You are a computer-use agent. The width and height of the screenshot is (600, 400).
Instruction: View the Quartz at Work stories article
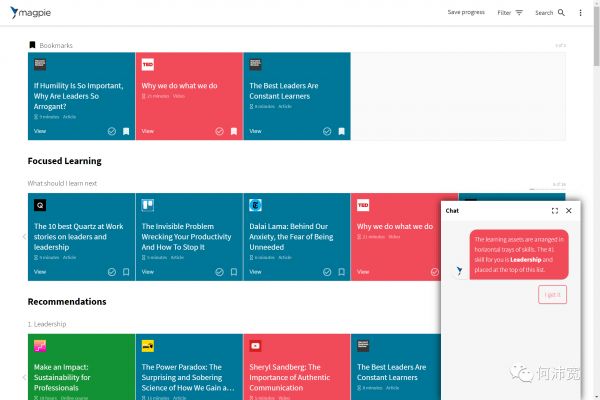[40, 271]
